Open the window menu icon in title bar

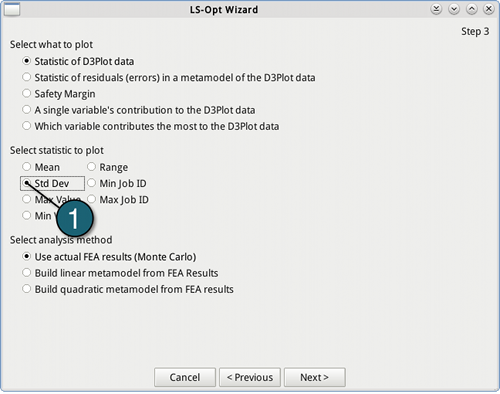[12, 9]
